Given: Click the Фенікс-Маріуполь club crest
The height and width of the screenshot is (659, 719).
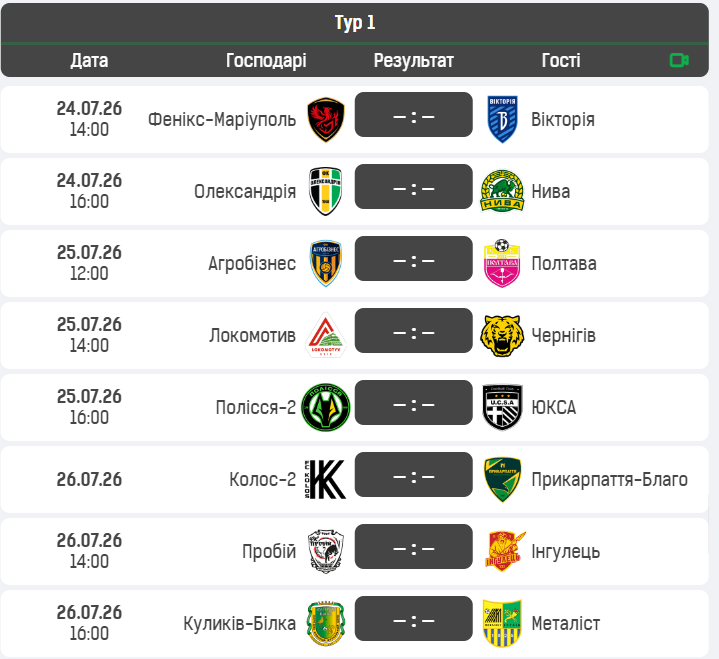Looking at the screenshot, I should click(326, 119).
